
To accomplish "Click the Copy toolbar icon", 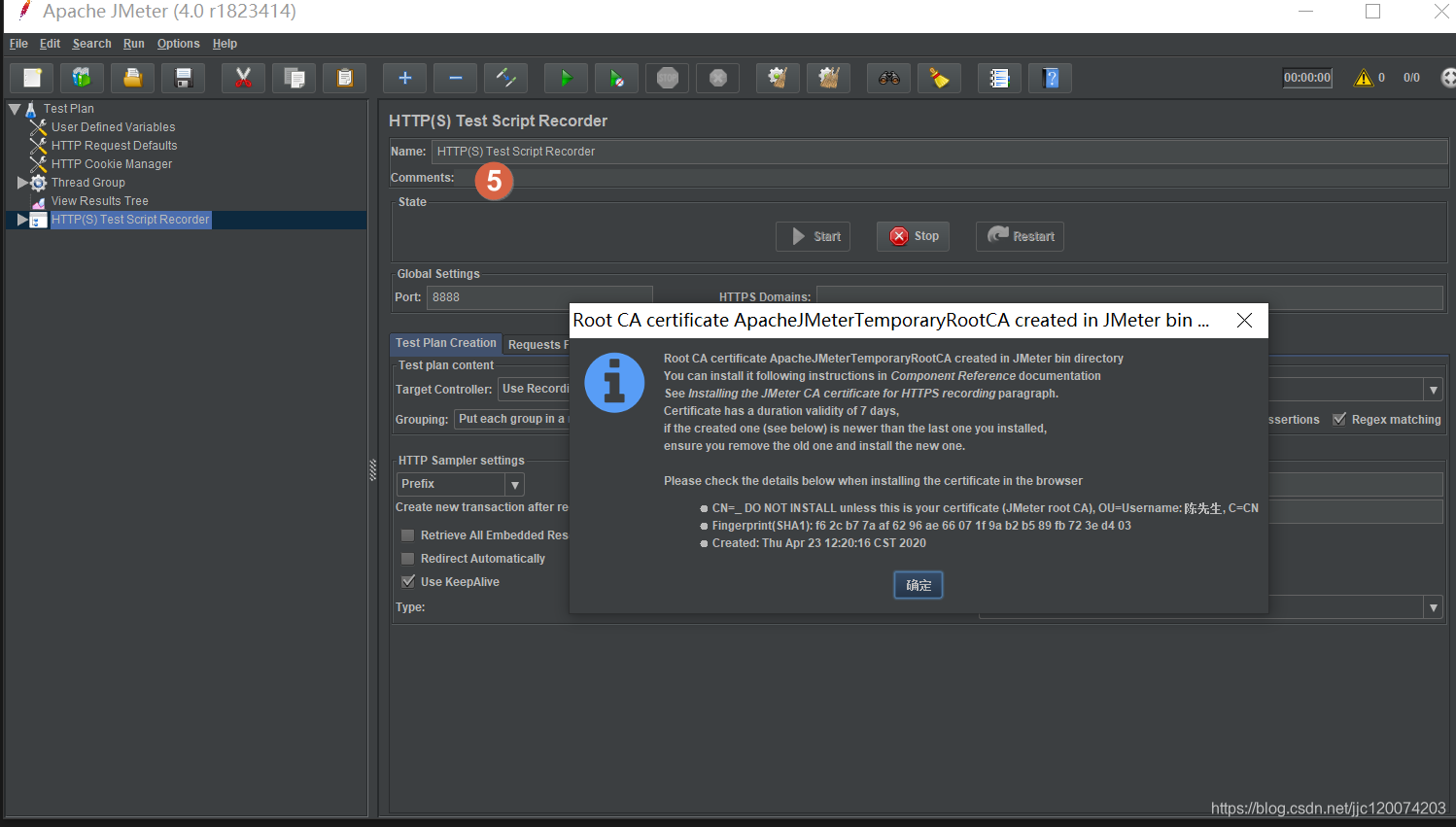I will point(294,78).
